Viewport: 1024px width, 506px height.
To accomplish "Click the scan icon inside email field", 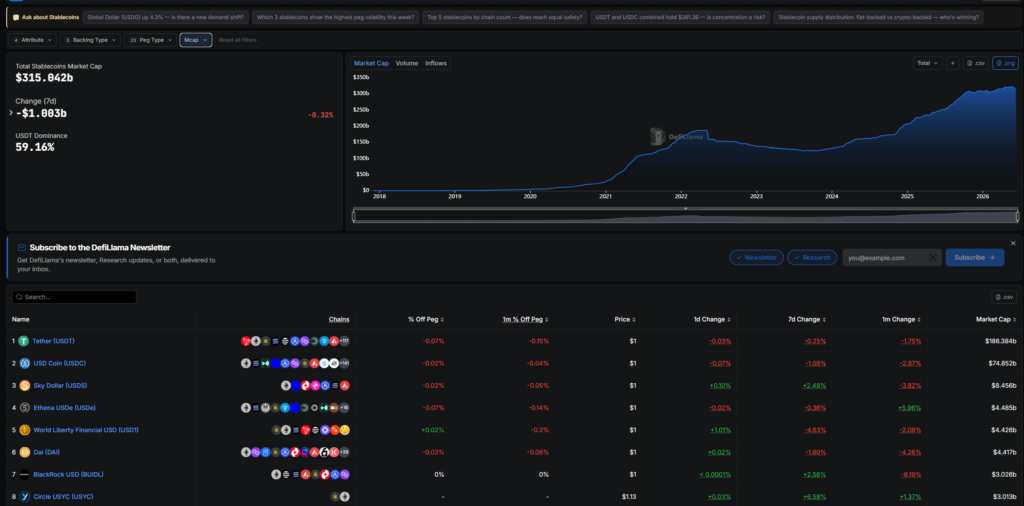I will pos(933,257).
